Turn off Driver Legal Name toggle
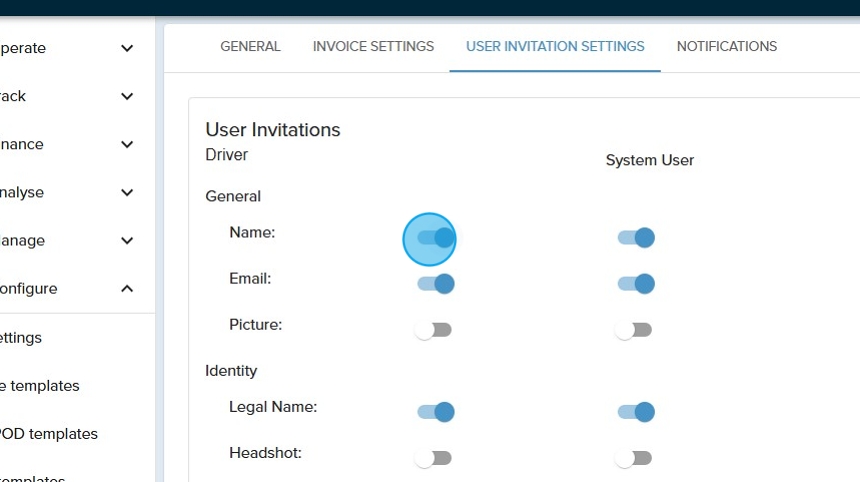The height and width of the screenshot is (482, 860). tap(435, 412)
